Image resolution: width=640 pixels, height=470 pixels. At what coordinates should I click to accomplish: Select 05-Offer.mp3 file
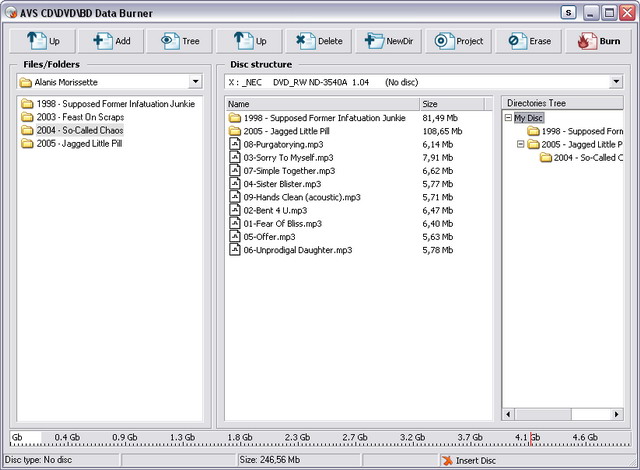(262, 237)
